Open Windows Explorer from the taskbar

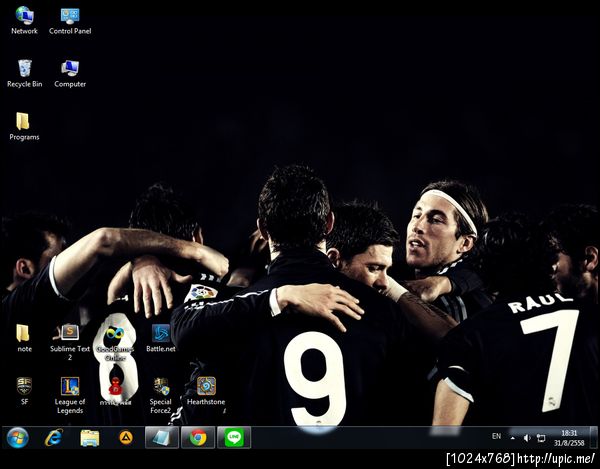90,438
